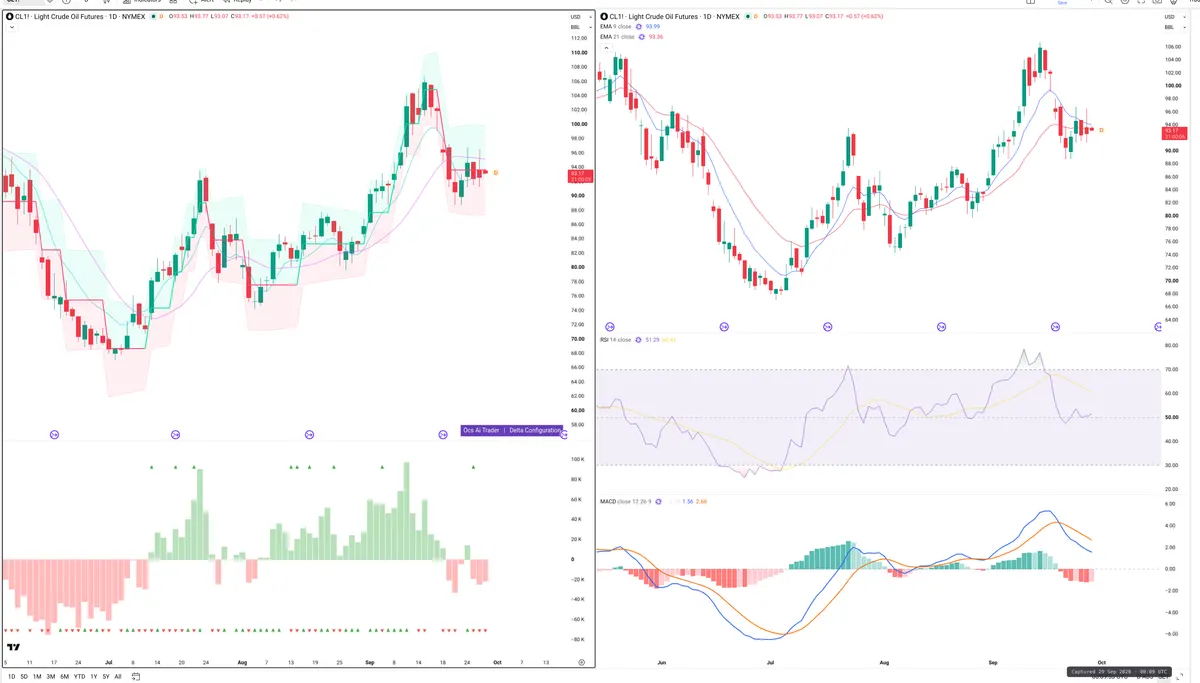Screen dimensions: 1200x683
Task: Open leftmost event flag on right chart
Action: 610,327
